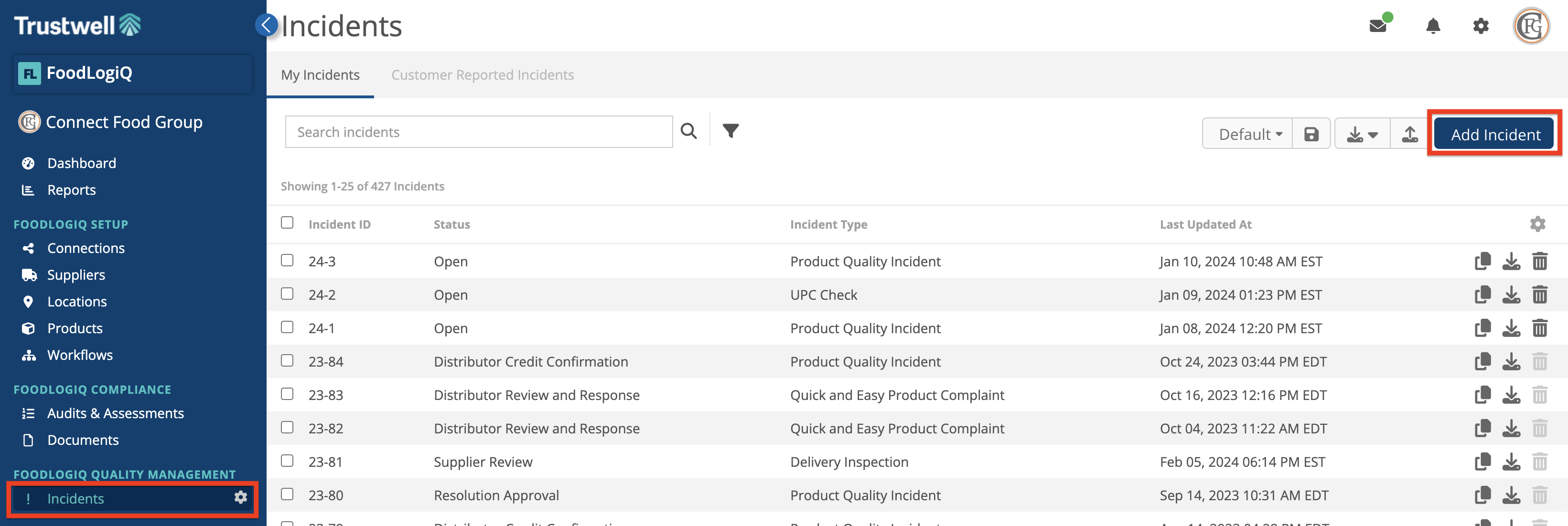Viewport: 1568px width, 526px height.
Task: Download incident 24-3
Action: point(1511,261)
